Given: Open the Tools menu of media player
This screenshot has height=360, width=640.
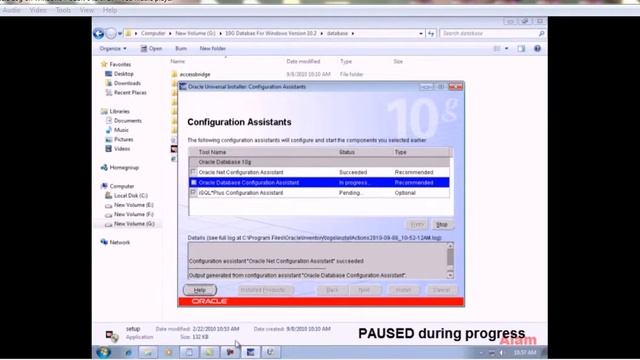Looking at the screenshot, I should click(63, 10).
